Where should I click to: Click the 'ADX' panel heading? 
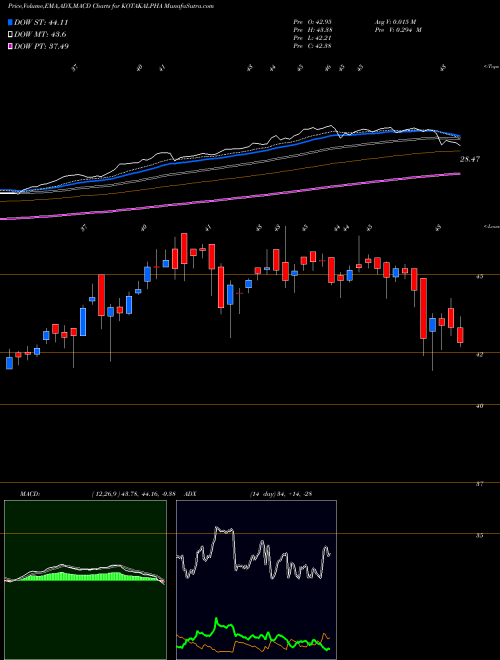tap(190, 494)
